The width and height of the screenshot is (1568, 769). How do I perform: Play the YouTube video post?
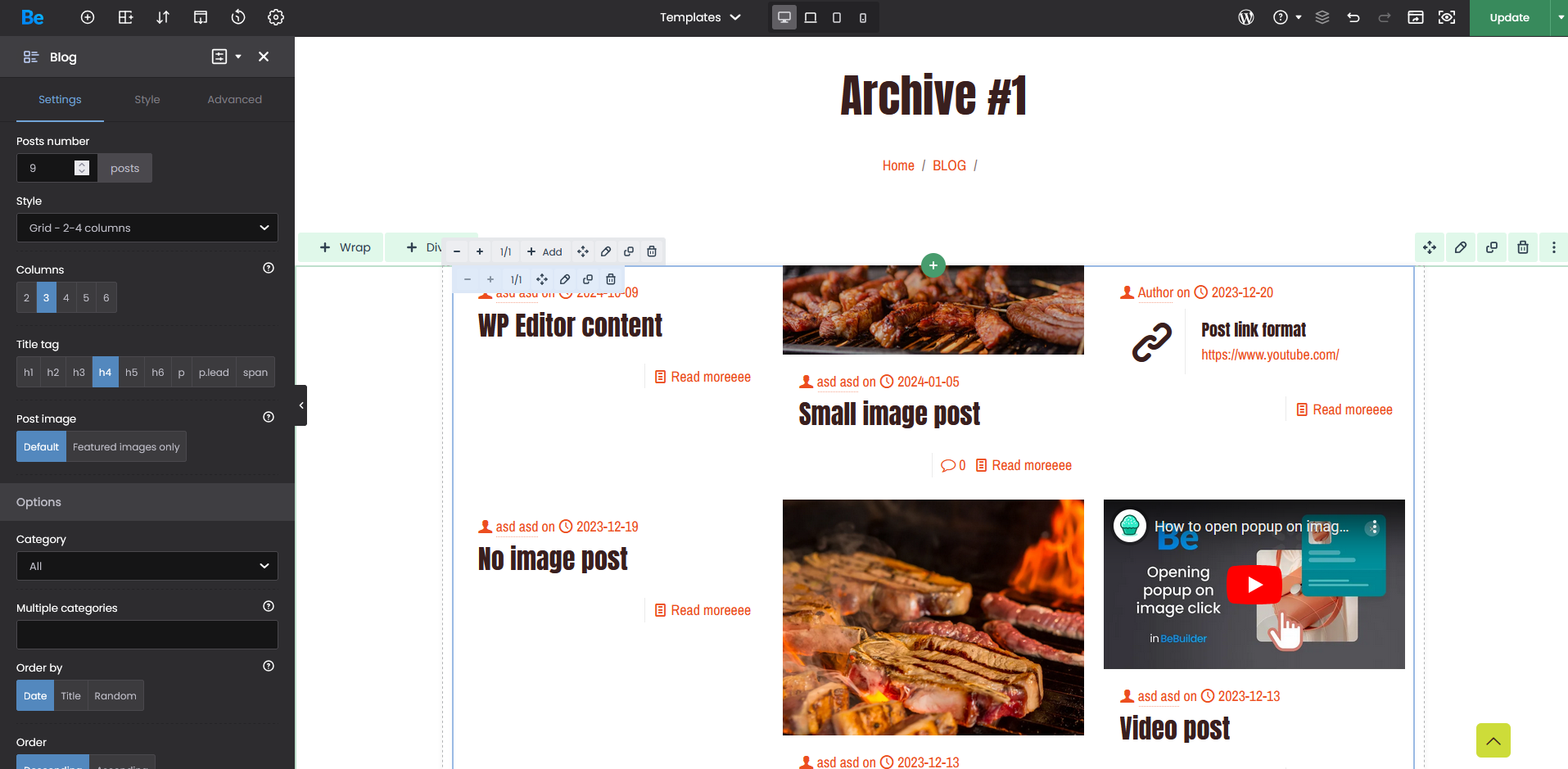coord(1254,585)
